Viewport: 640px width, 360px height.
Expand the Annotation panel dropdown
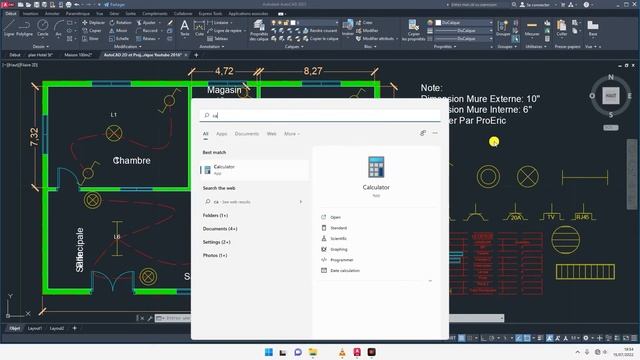[211, 47]
